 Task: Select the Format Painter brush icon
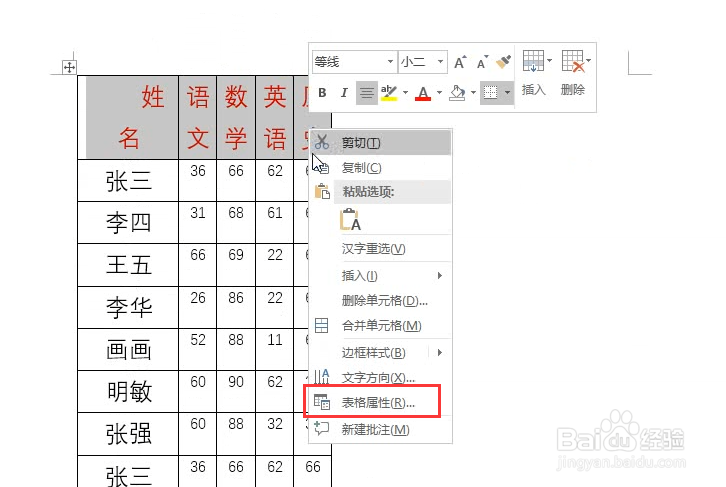tap(503, 62)
